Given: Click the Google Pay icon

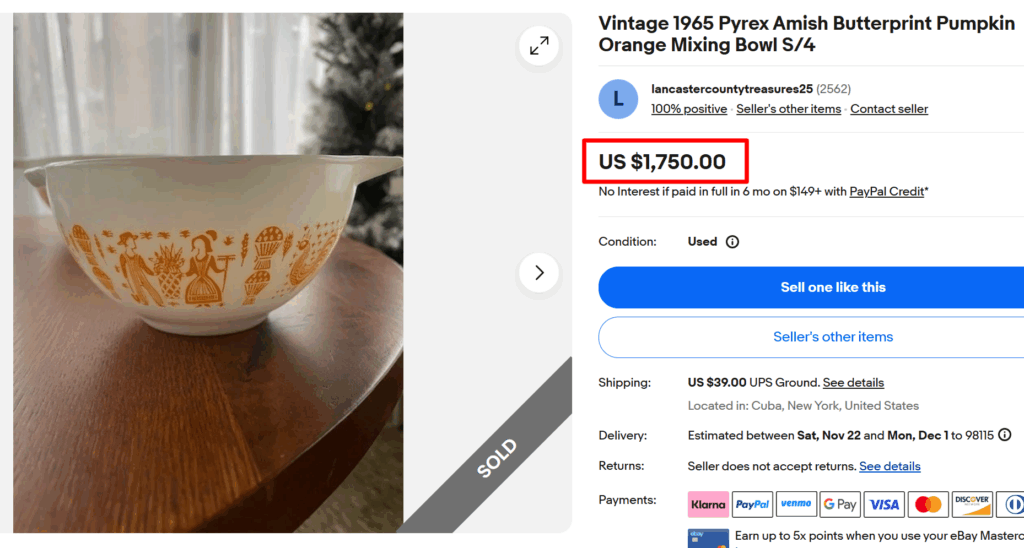Looking at the screenshot, I should [x=840, y=504].
